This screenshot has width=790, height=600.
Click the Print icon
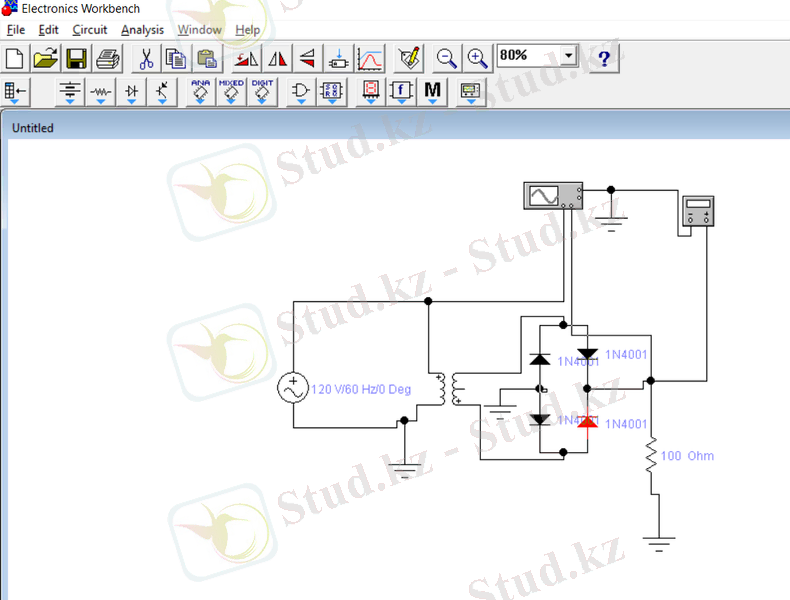click(x=107, y=57)
